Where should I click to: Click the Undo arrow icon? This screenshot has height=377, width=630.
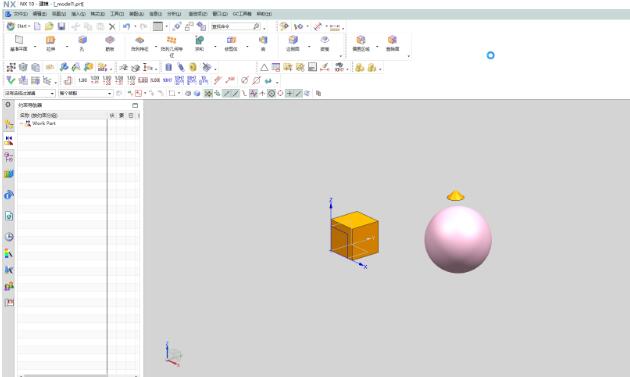(127, 27)
